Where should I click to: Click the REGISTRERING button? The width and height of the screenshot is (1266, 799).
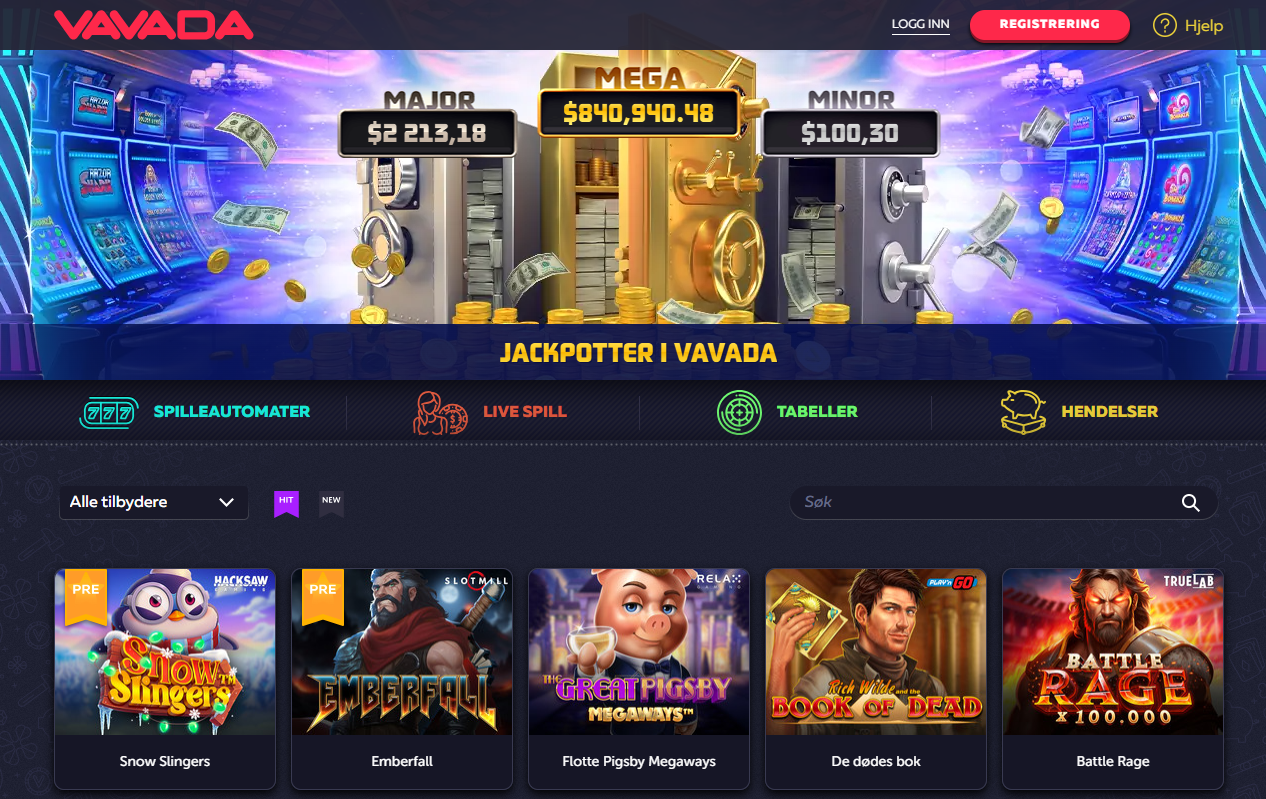[x=1049, y=25]
